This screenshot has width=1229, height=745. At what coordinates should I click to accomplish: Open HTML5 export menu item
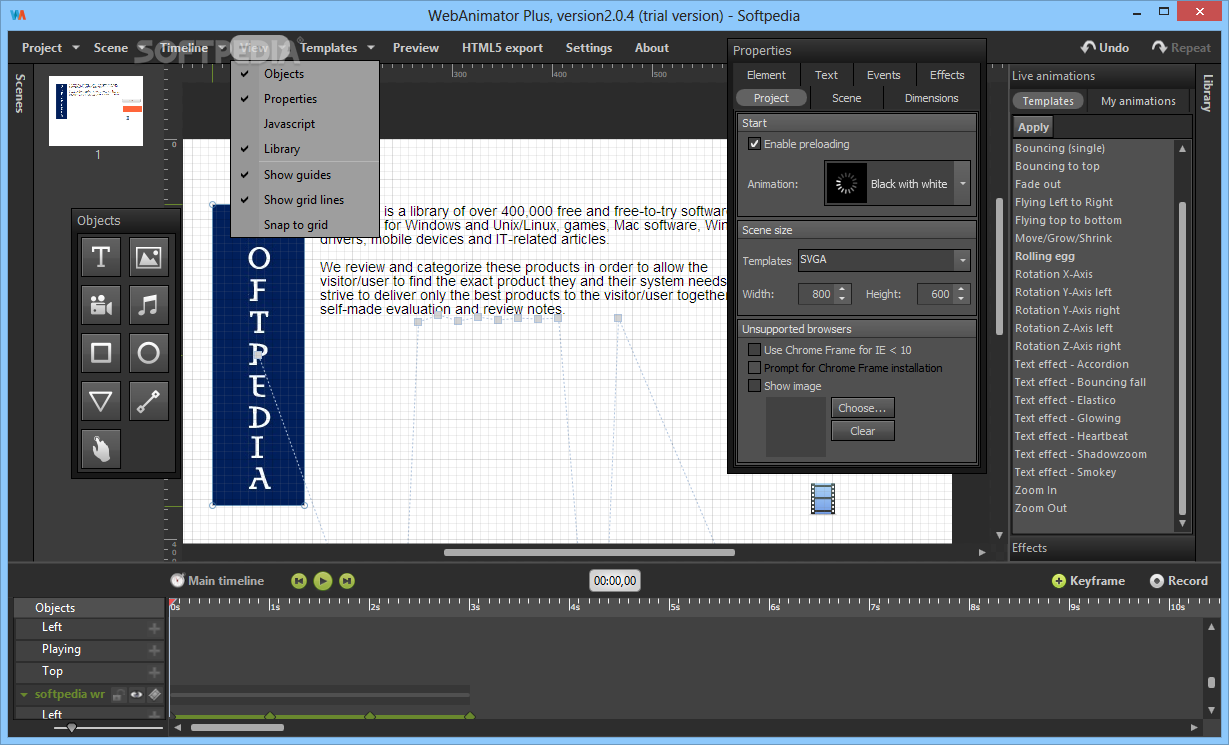tap(502, 47)
